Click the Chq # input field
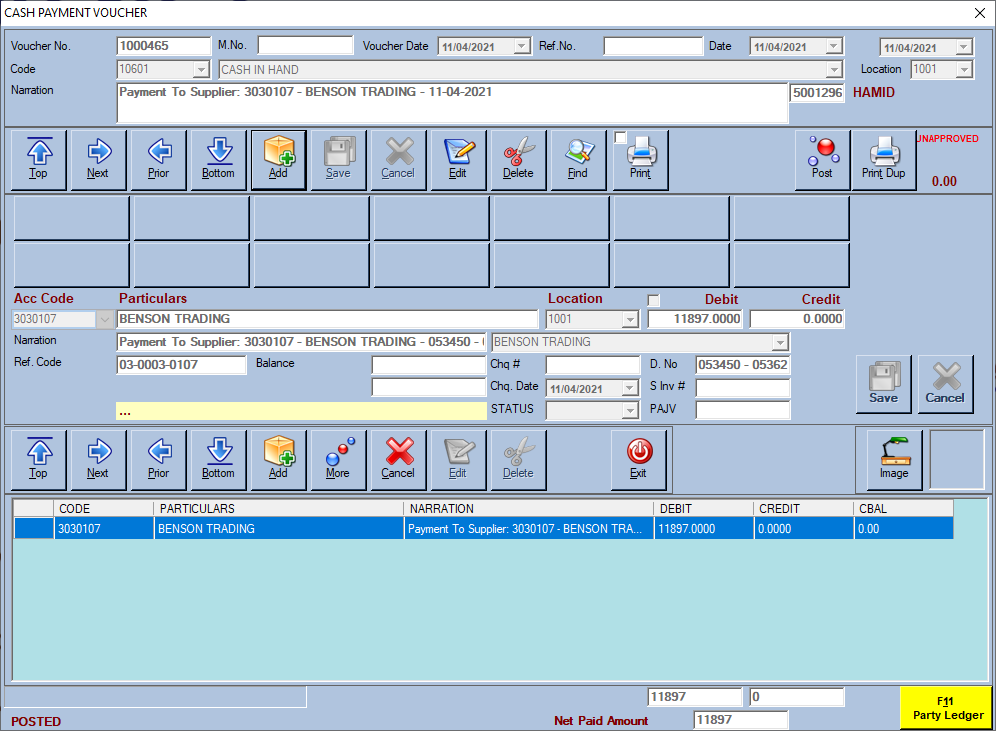Image resolution: width=996 pixels, height=731 pixels. tap(593, 365)
